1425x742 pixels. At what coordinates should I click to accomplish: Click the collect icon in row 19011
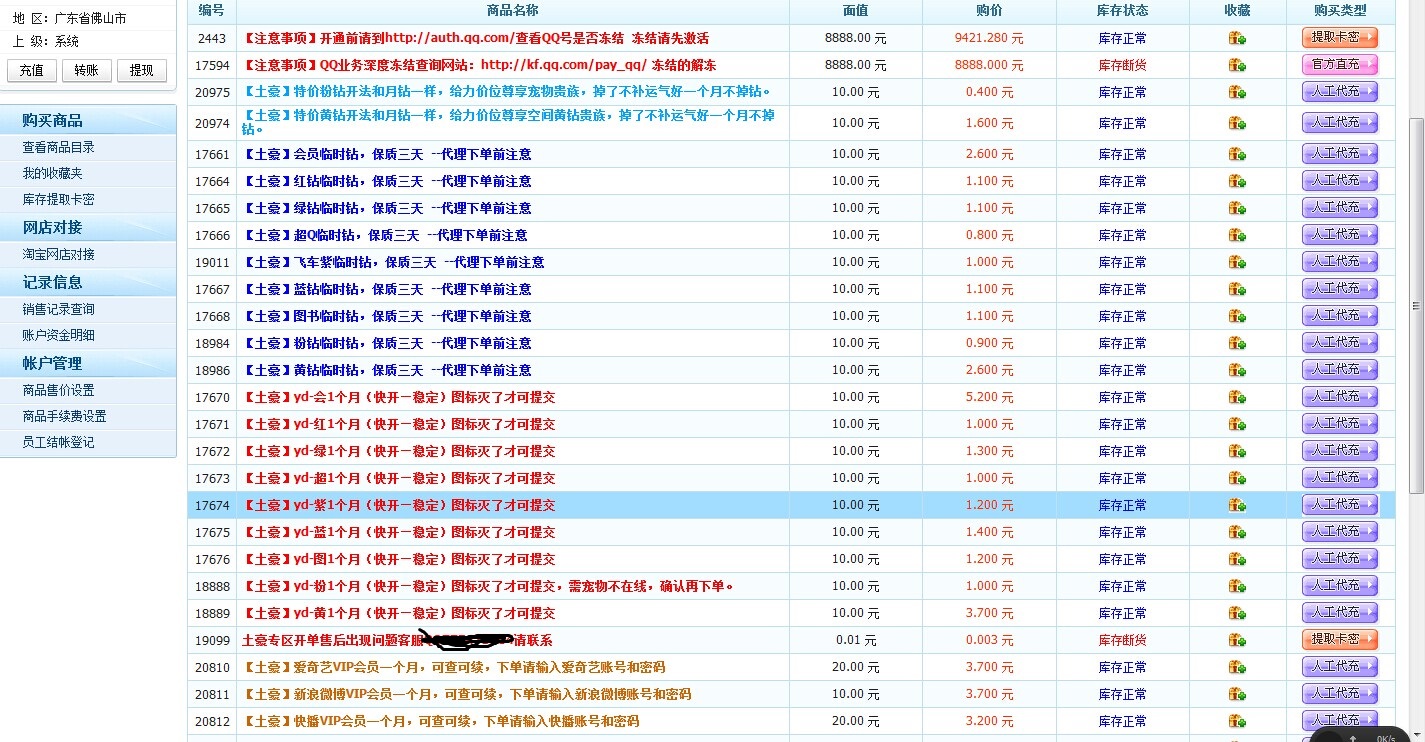[x=1237, y=262]
